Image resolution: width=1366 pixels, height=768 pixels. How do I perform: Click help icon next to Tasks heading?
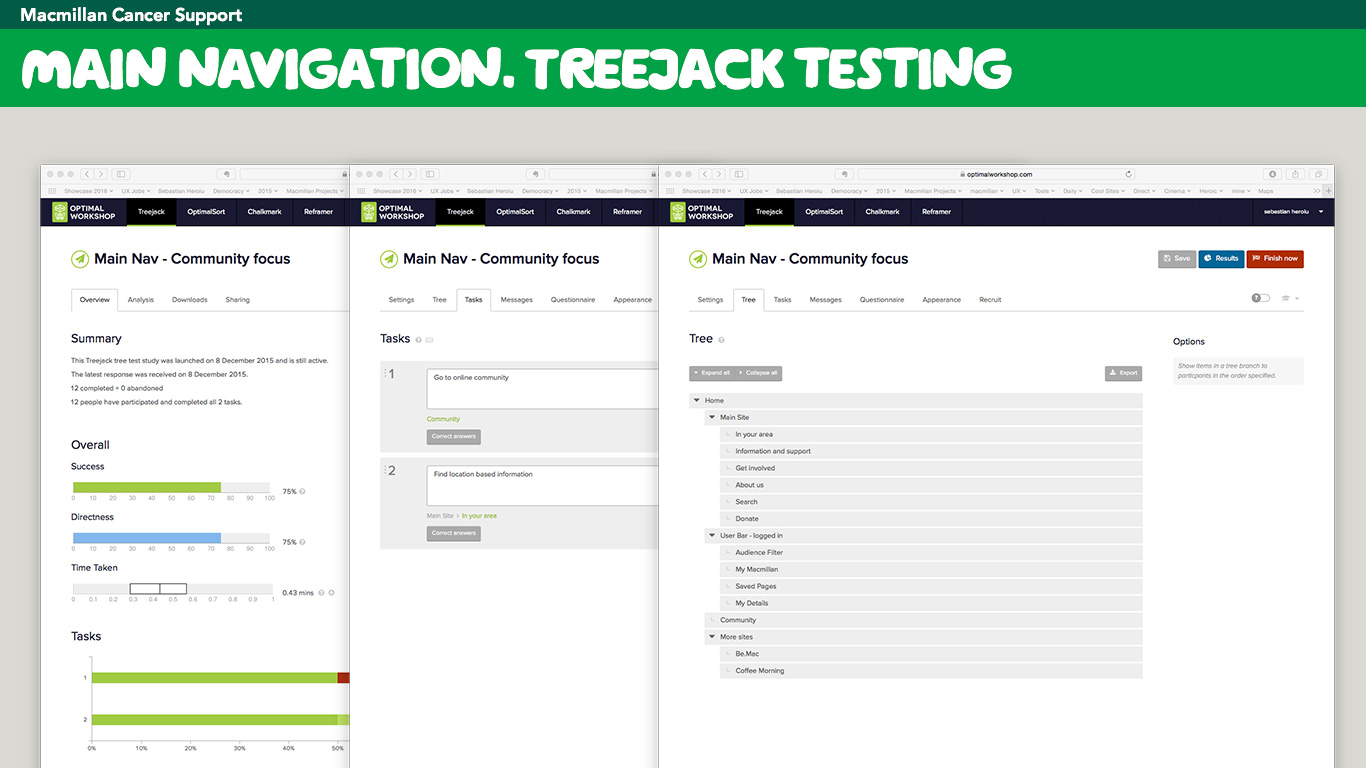coord(418,340)
